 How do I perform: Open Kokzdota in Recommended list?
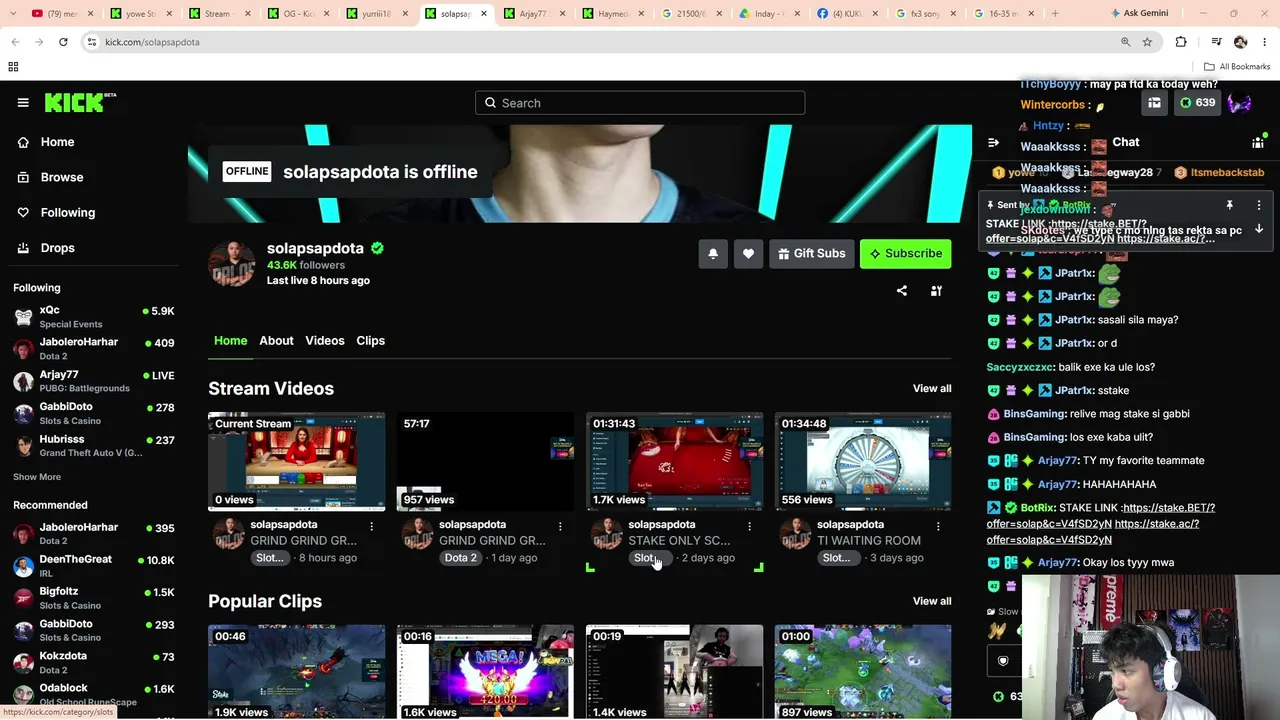(x=94, y=662)
